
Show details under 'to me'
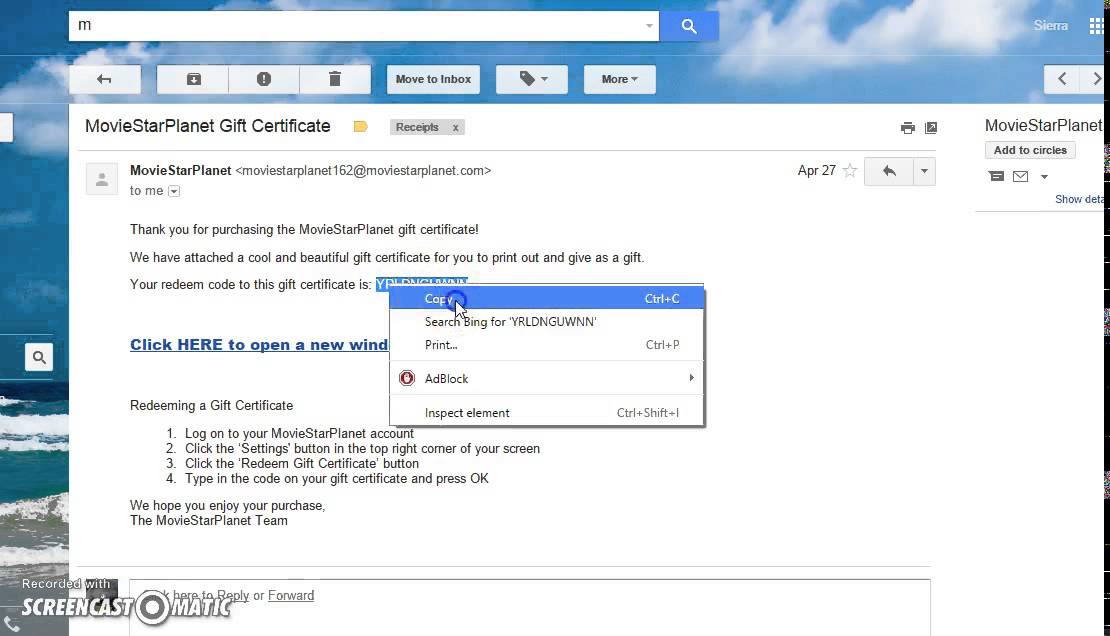[173, 191]
